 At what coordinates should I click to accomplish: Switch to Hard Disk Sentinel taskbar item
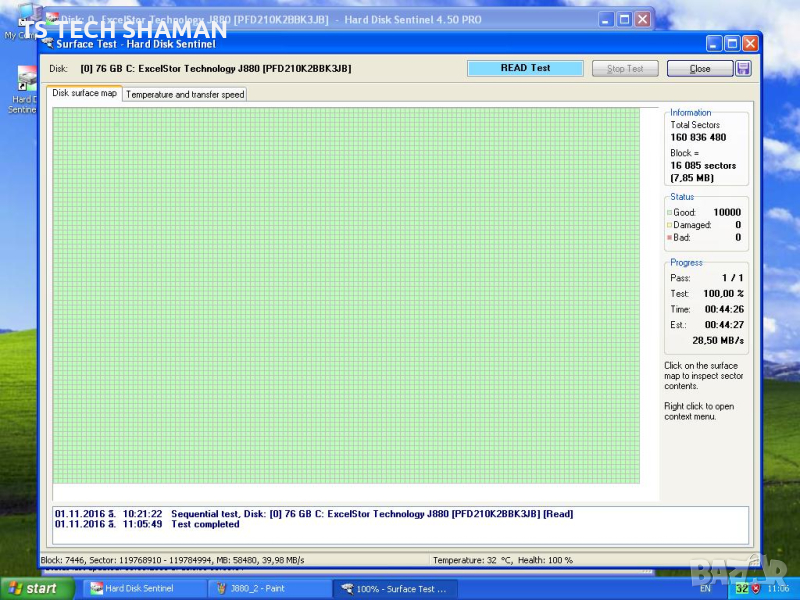pos(143,588)
